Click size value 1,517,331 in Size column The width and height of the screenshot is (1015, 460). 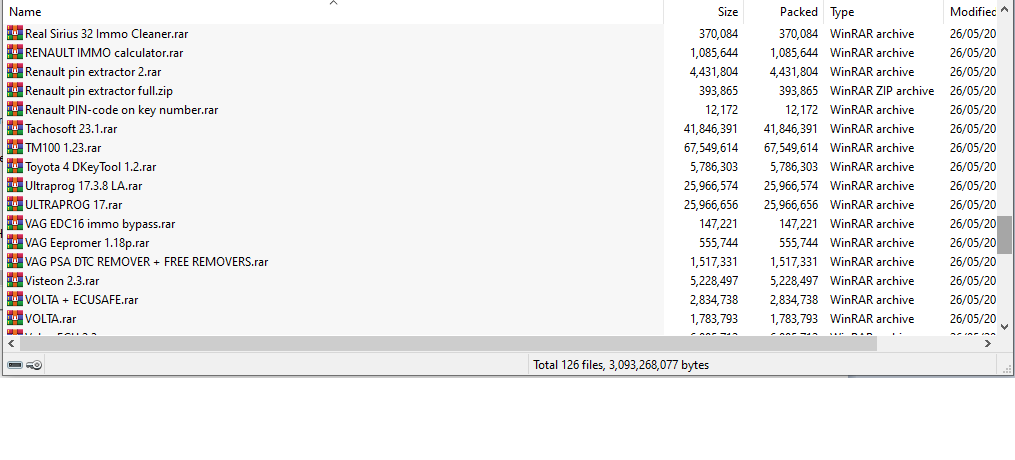coord(713,262)
